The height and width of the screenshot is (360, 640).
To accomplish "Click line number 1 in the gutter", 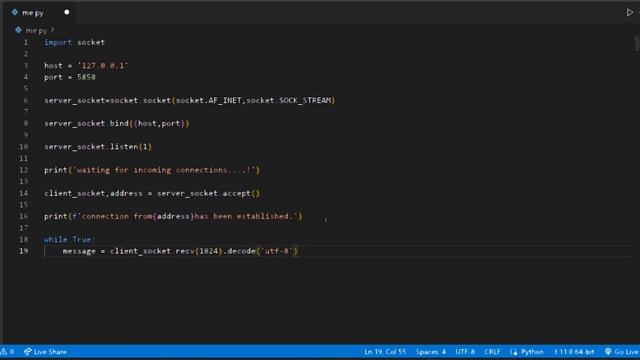I will coord(26,42).
